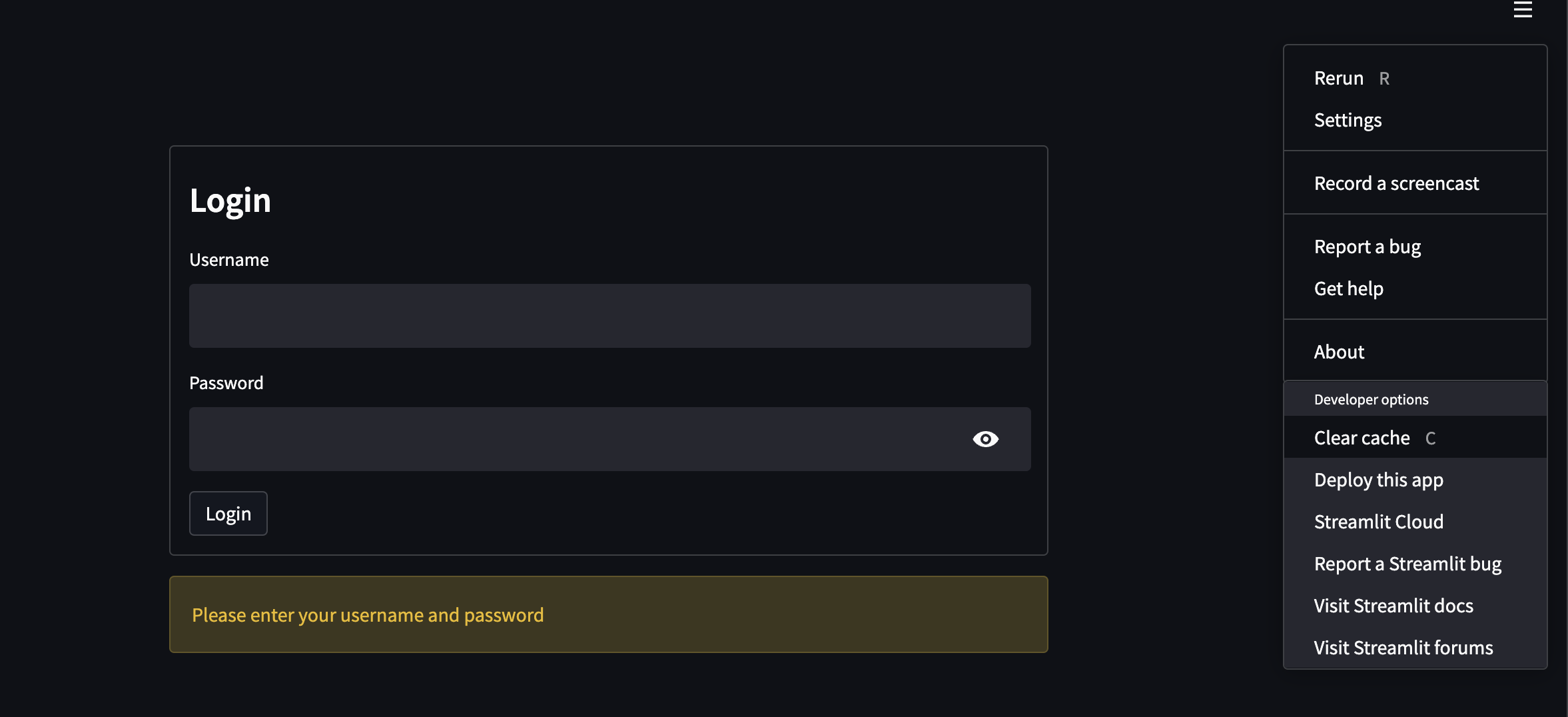Open Get help from the menu
Screen dimensions: 1568x717
coord(1348,288)
